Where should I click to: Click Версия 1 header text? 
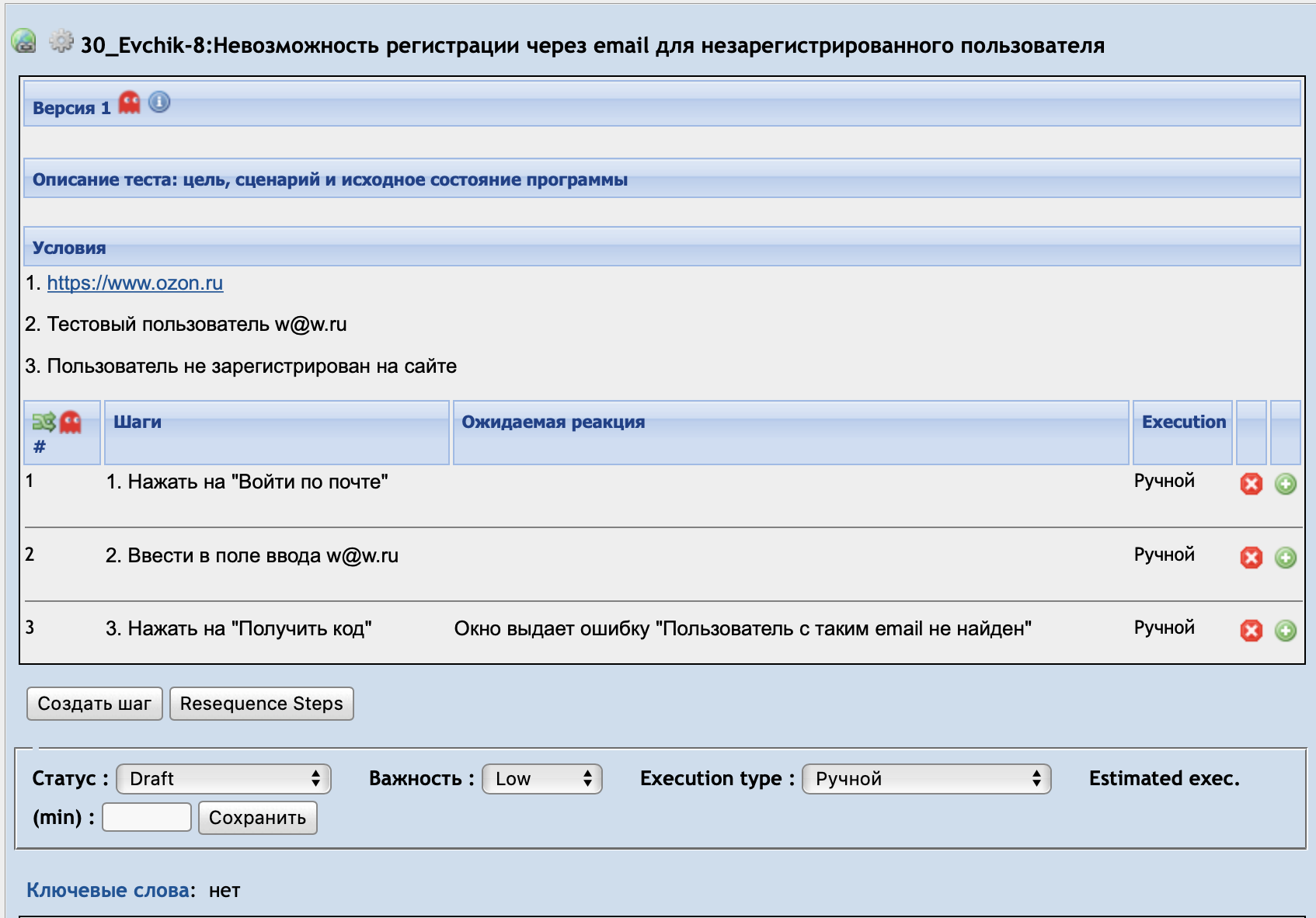pos(71,108)
